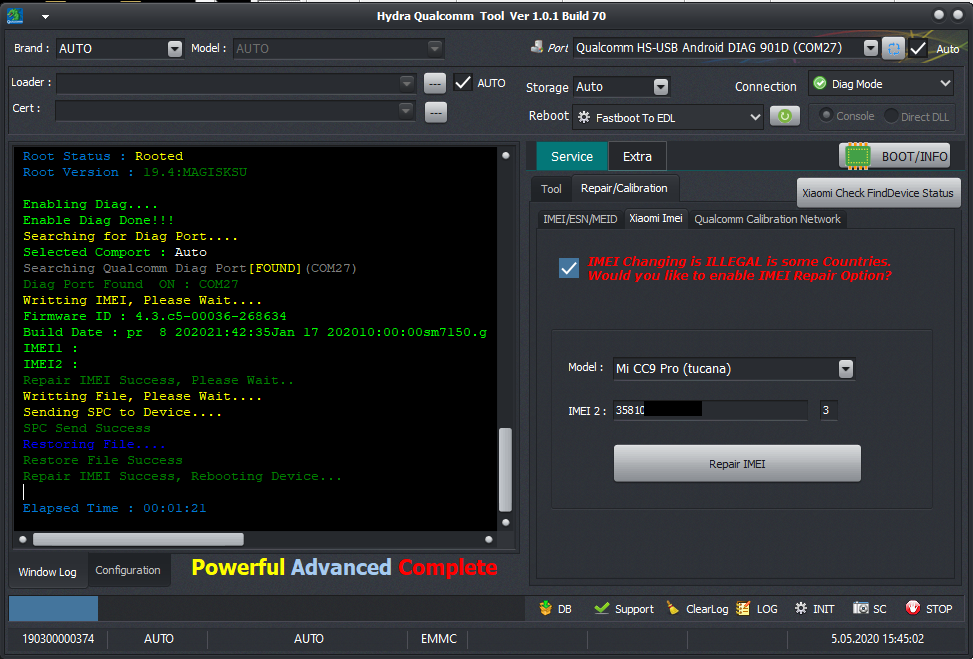The height and width of the screenshot is (659, 973).
Task: Expand the Brand dropdown
Action: click(175, 48)
